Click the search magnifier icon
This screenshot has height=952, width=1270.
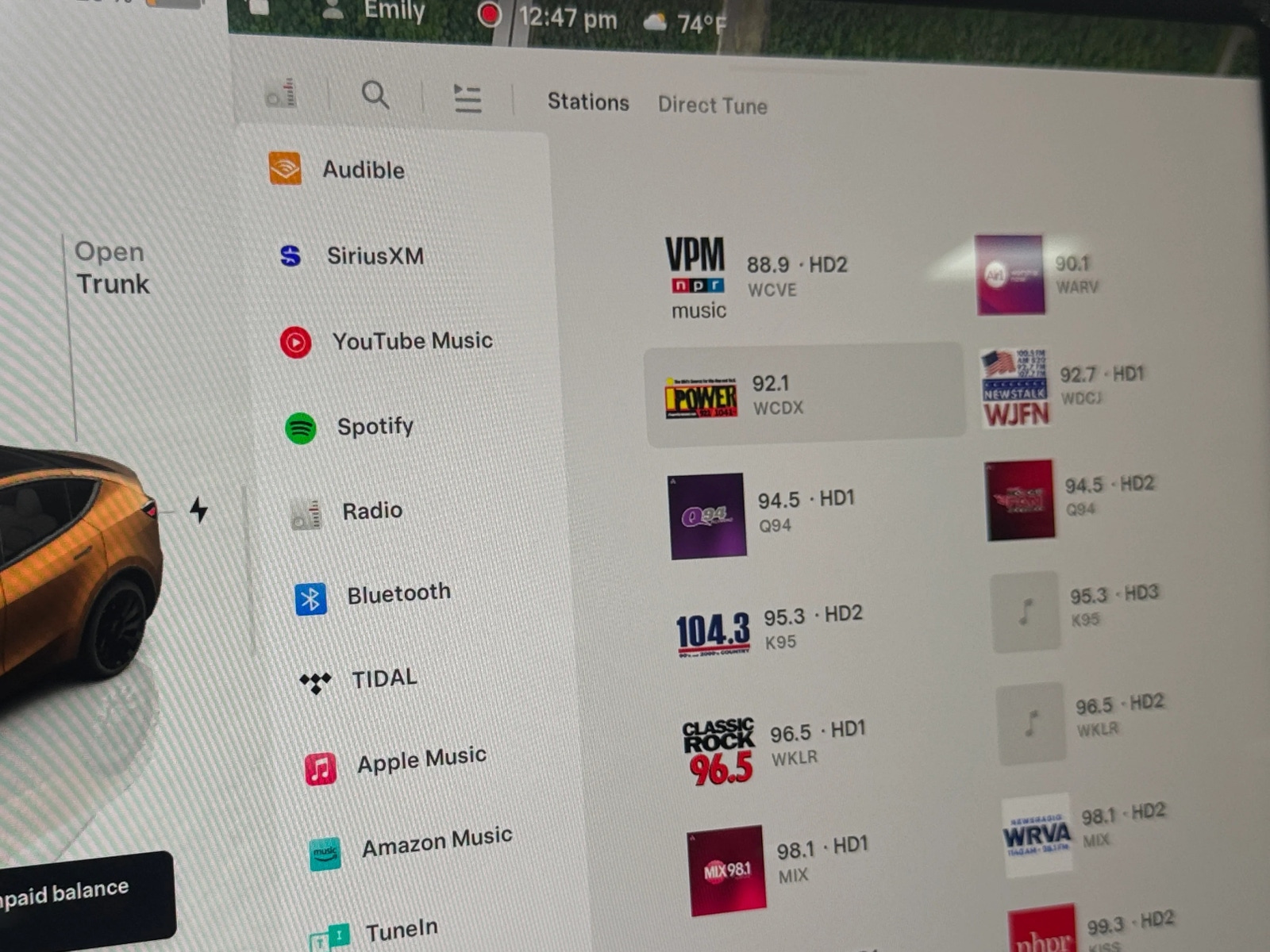click(x=375, y=95)
